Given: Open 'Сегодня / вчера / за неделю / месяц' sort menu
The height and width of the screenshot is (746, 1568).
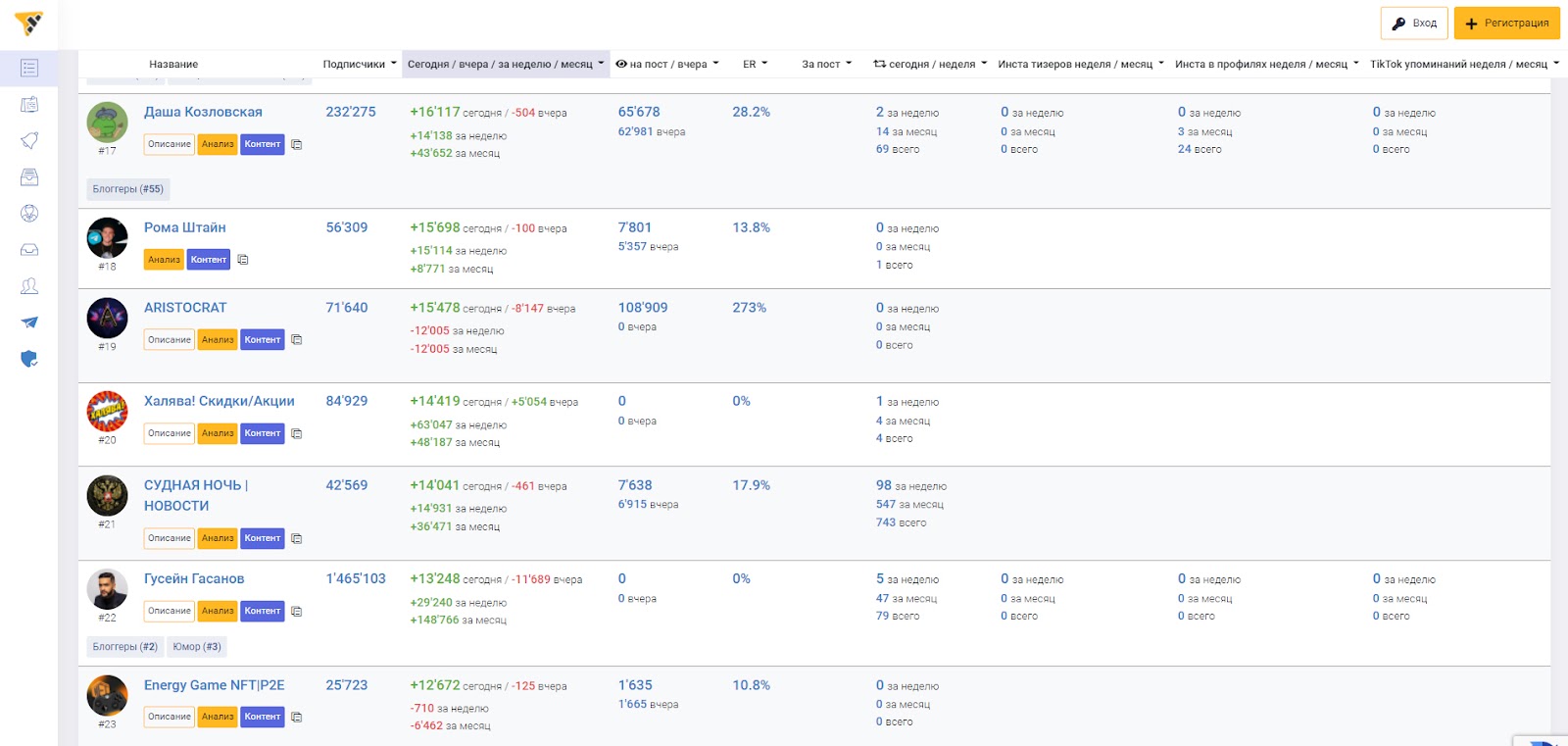Looking at the screenshot, I should click(x=506, y=64).
